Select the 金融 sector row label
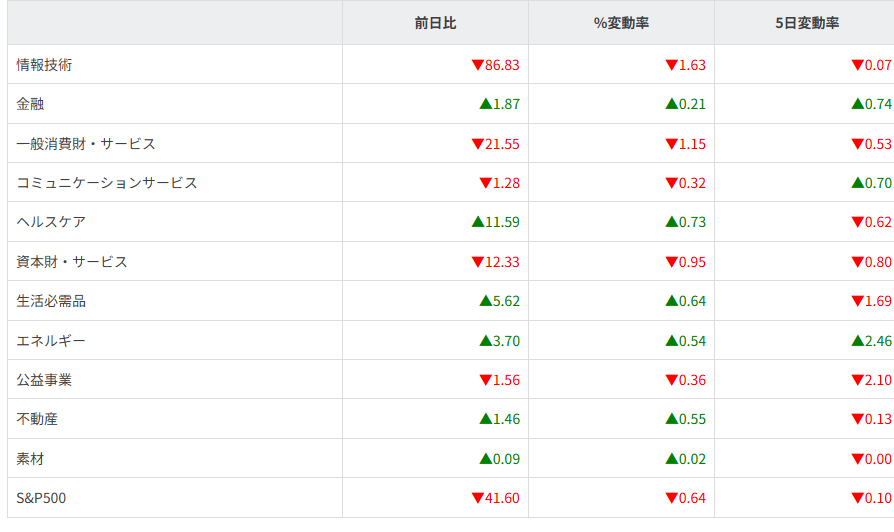The width and height of the screenshot is (894, 532). click(x=30, y=104)
